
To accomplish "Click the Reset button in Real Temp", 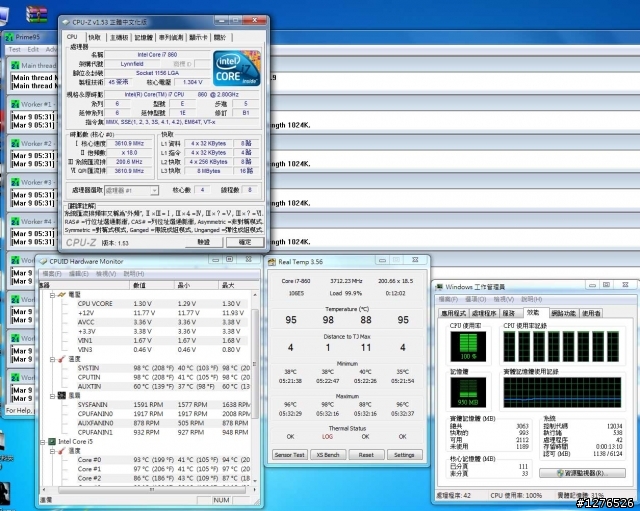I will 366,455.
